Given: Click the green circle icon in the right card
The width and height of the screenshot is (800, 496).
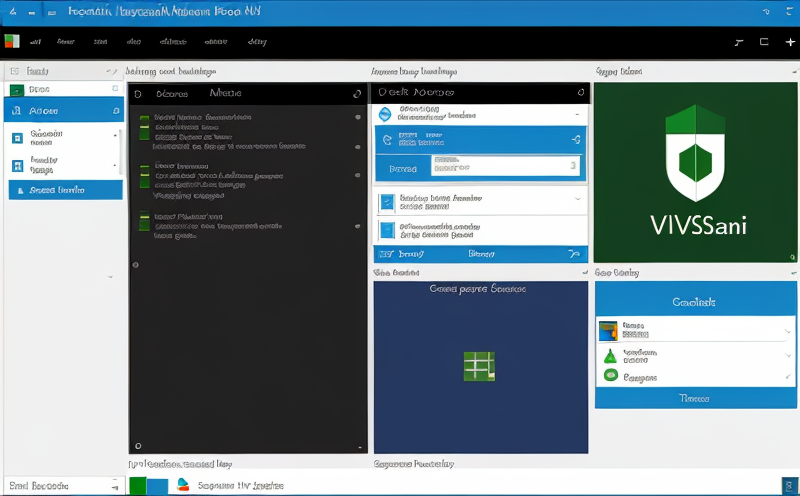Looking at the screenshot, I should (611, 376).
